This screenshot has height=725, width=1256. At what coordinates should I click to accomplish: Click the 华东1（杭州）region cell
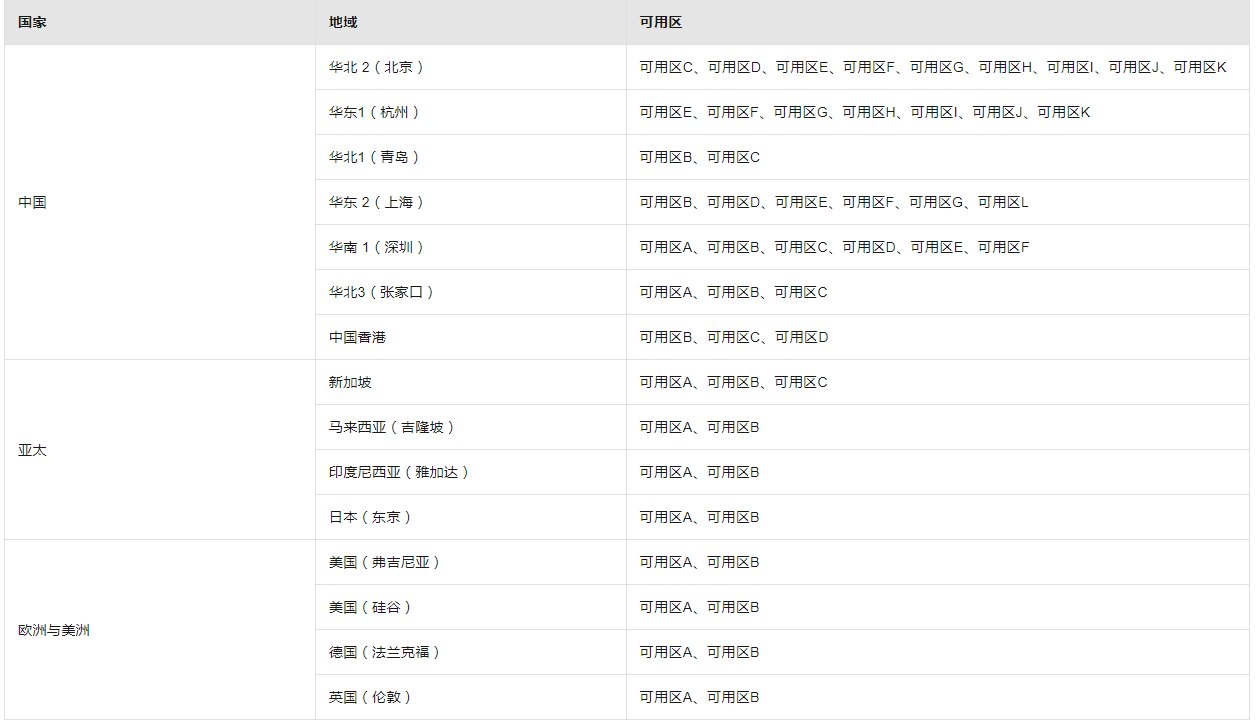point(375,112)
